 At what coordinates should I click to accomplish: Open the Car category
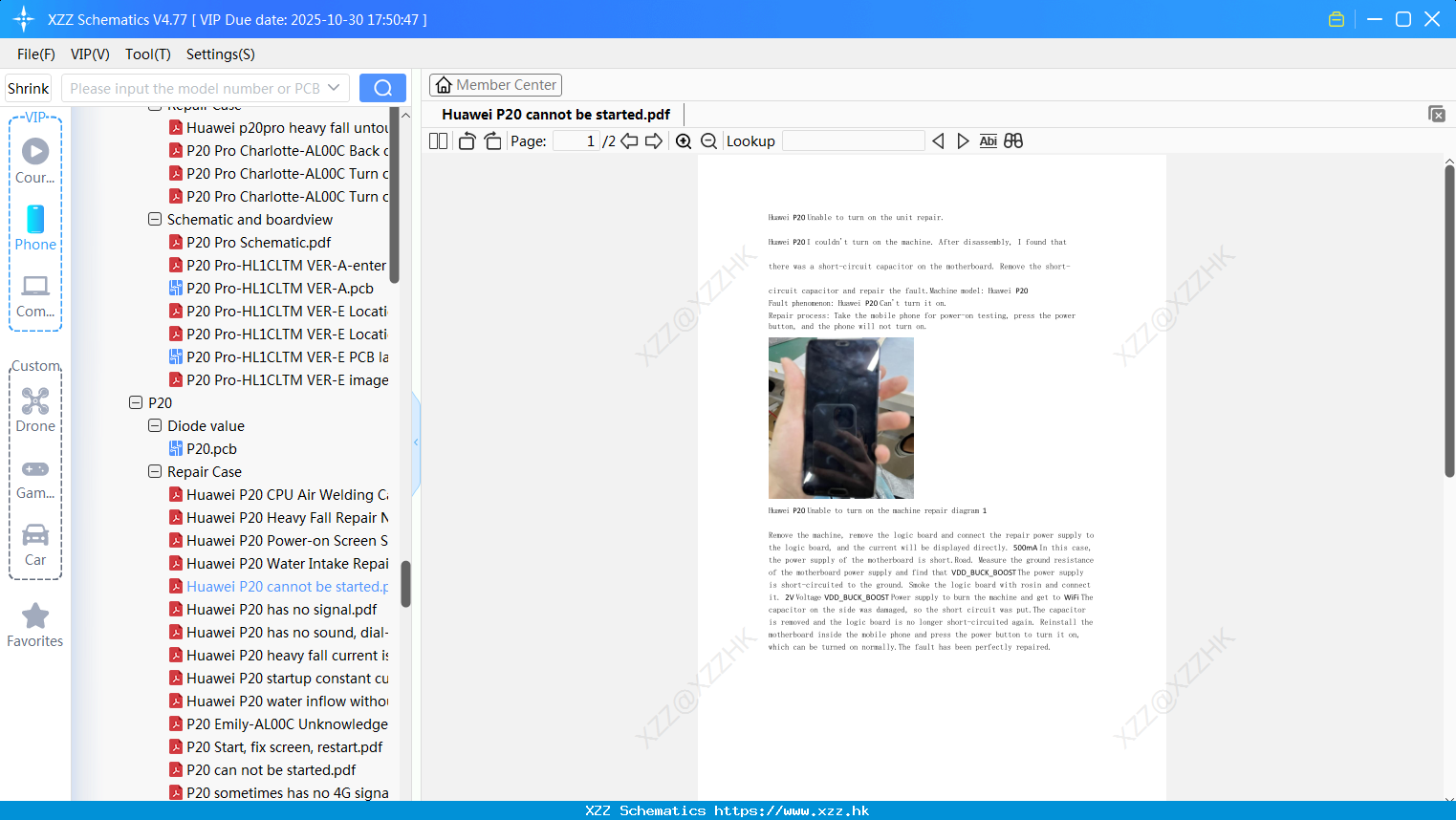coord(35,534)
